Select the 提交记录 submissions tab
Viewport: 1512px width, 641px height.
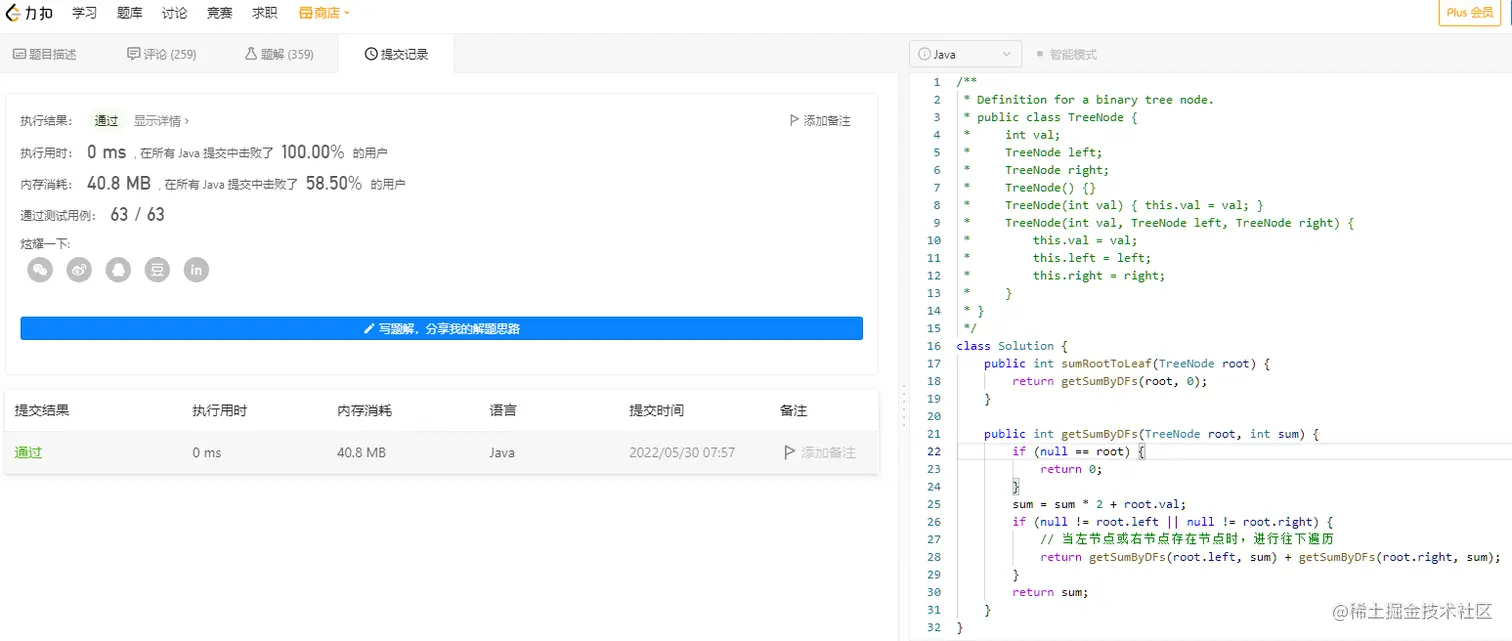[x=396, y=54]
